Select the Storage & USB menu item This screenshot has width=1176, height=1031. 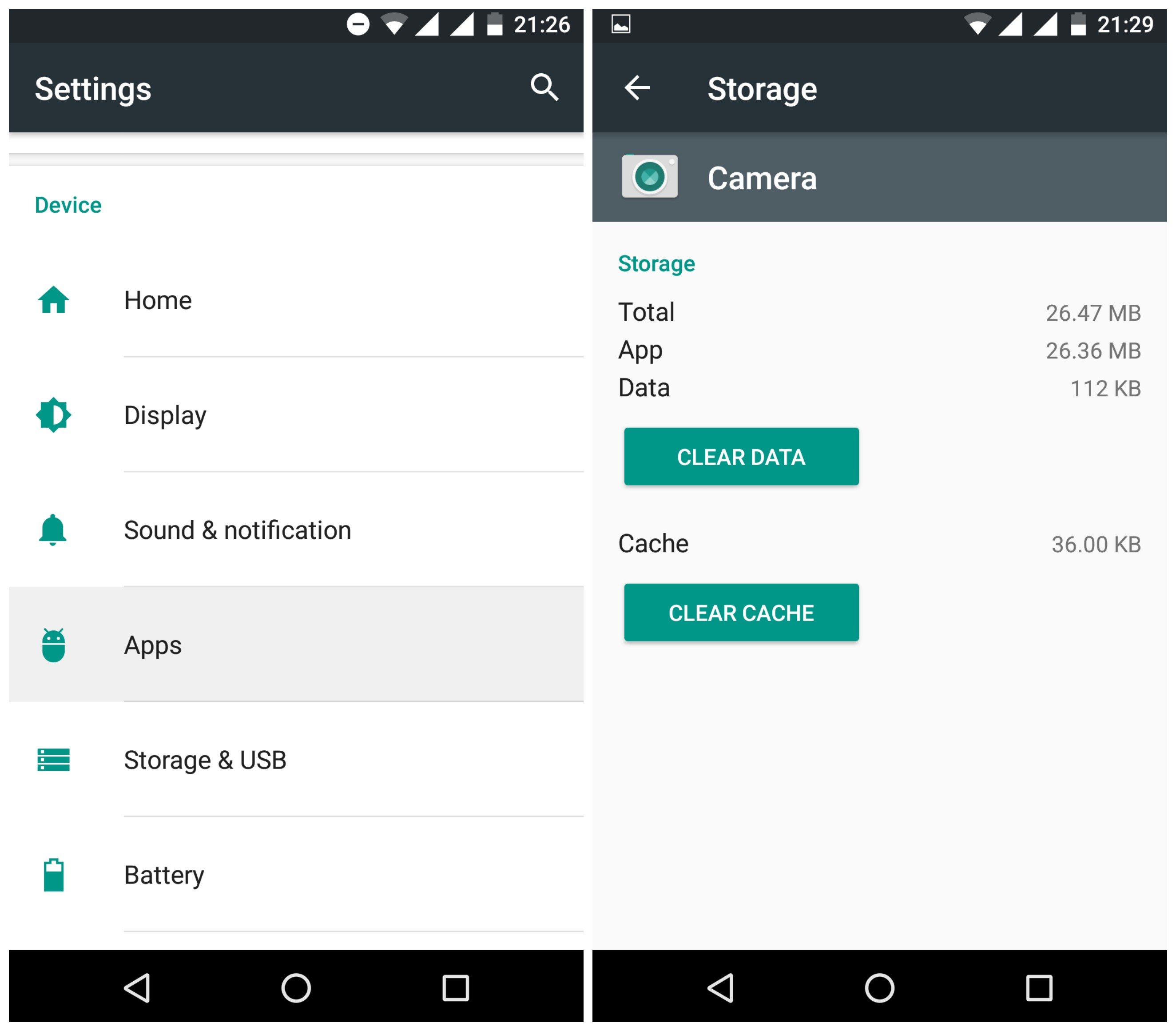[206, 757]
